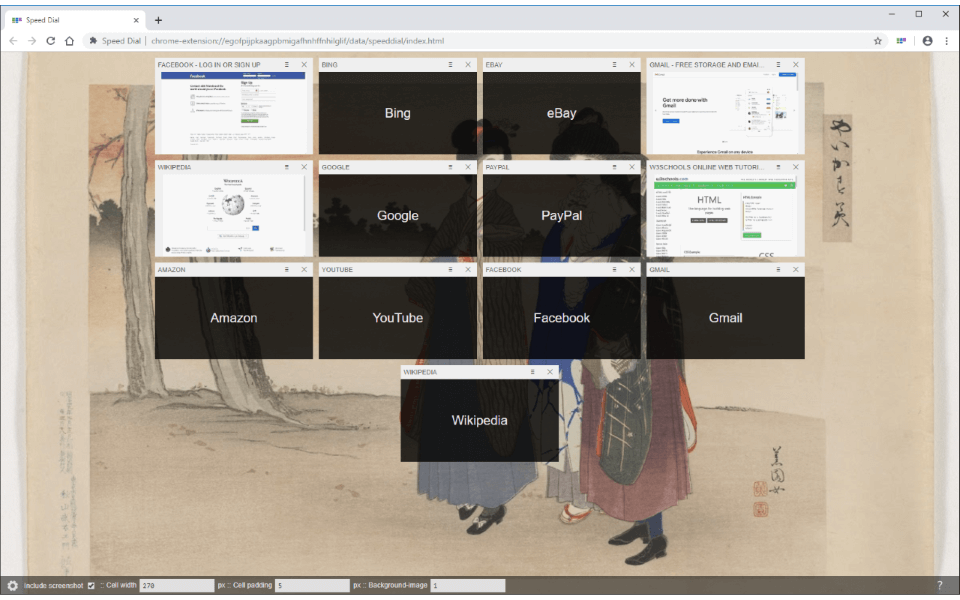
Task: Open a new browser tab
Action: [x=158, y=20]
